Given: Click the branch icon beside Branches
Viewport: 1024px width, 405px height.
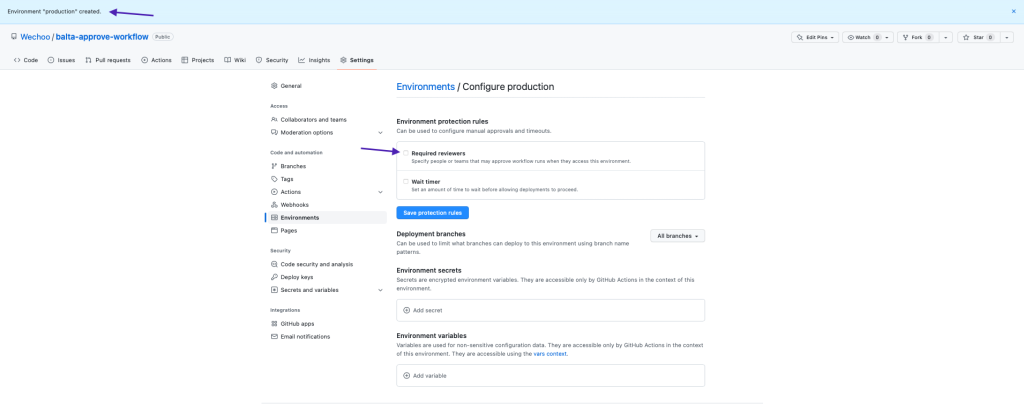Looking at the screenshot, I should 274,166.
